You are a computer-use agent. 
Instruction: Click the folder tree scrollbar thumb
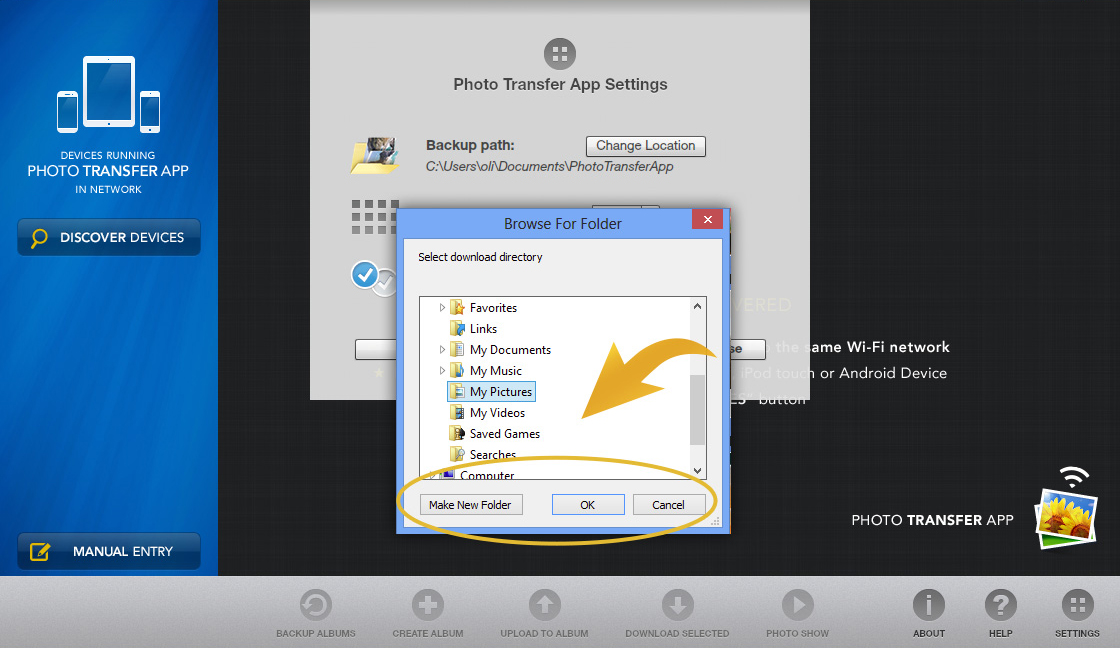coord(697,409)
